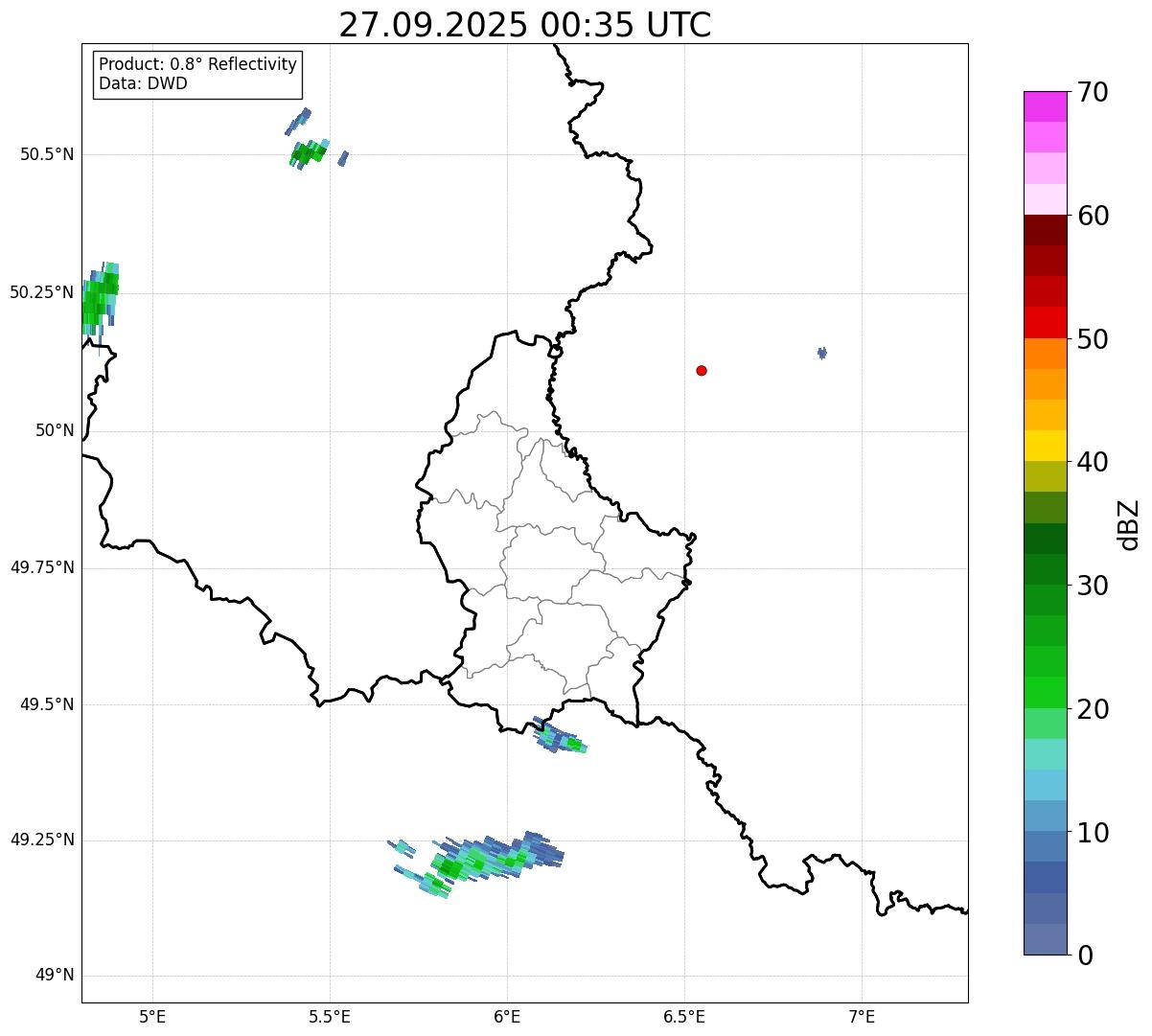Image resolution: width=1152 pixels, height=1036 pixels.
Task: Click the 49.25°N latitude label
Action: 42,840
